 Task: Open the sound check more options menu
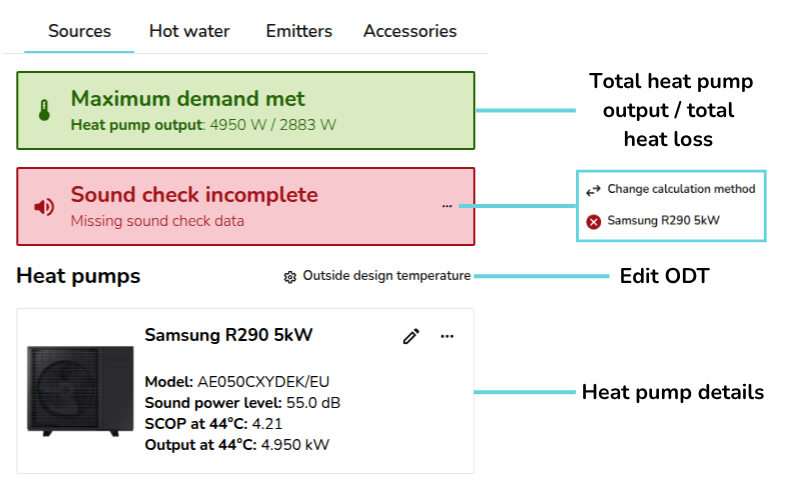click(x=446, y=206)
